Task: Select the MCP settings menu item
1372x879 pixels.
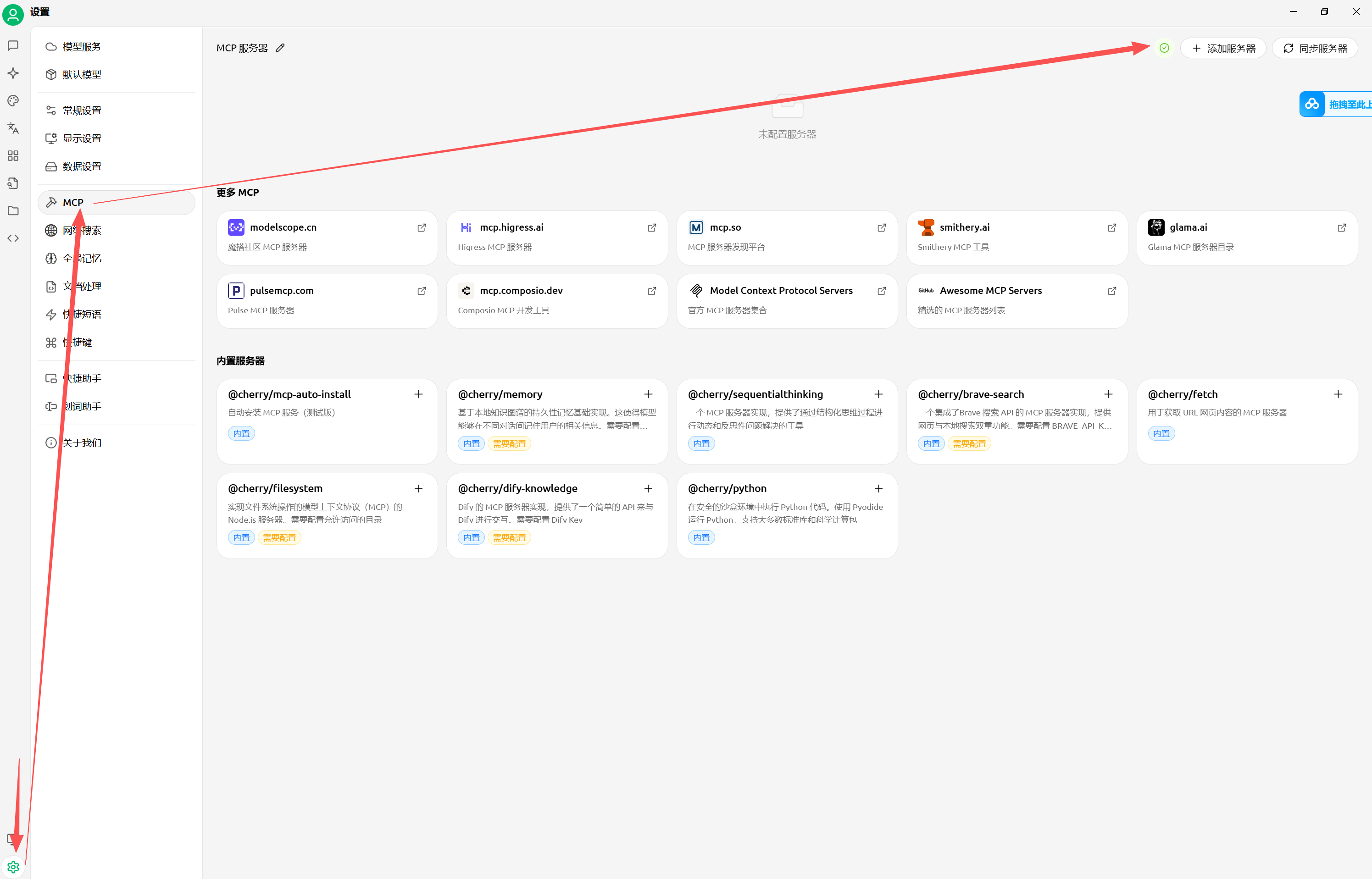Action: coord(117,203)
